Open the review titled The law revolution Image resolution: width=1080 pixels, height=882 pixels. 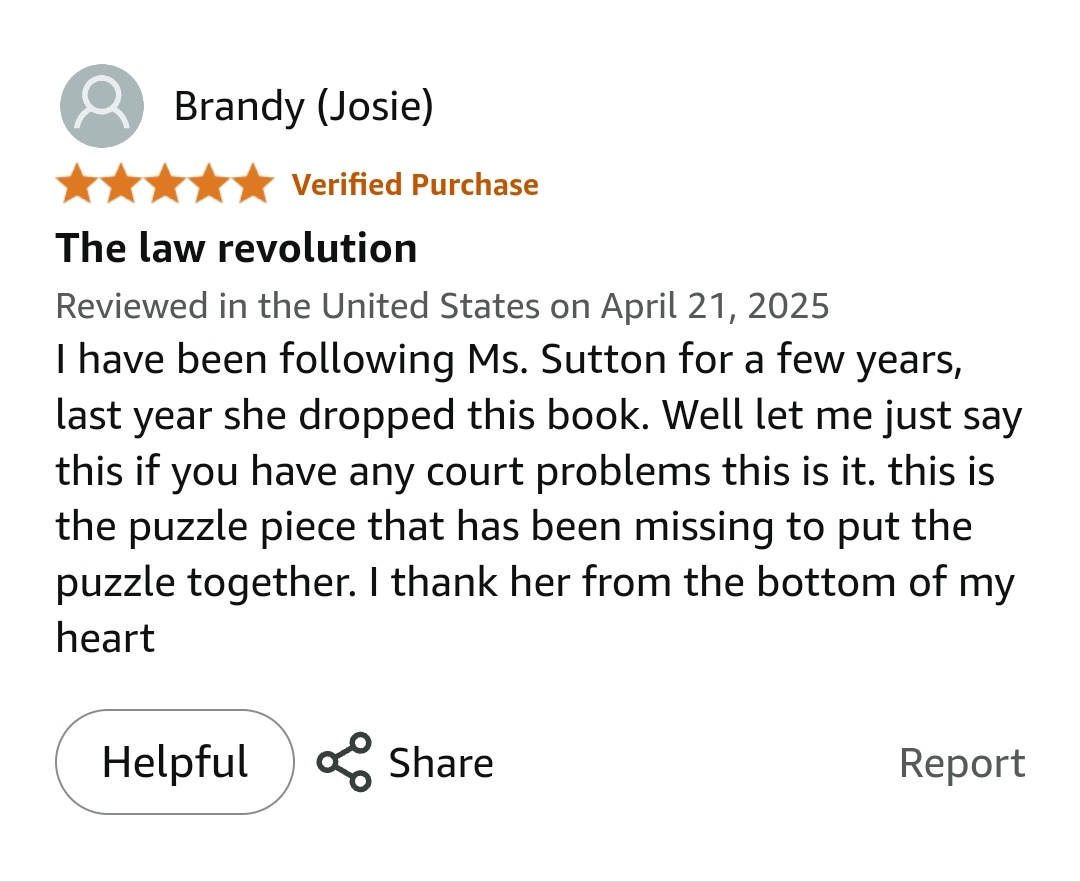(x=236, y=248)
